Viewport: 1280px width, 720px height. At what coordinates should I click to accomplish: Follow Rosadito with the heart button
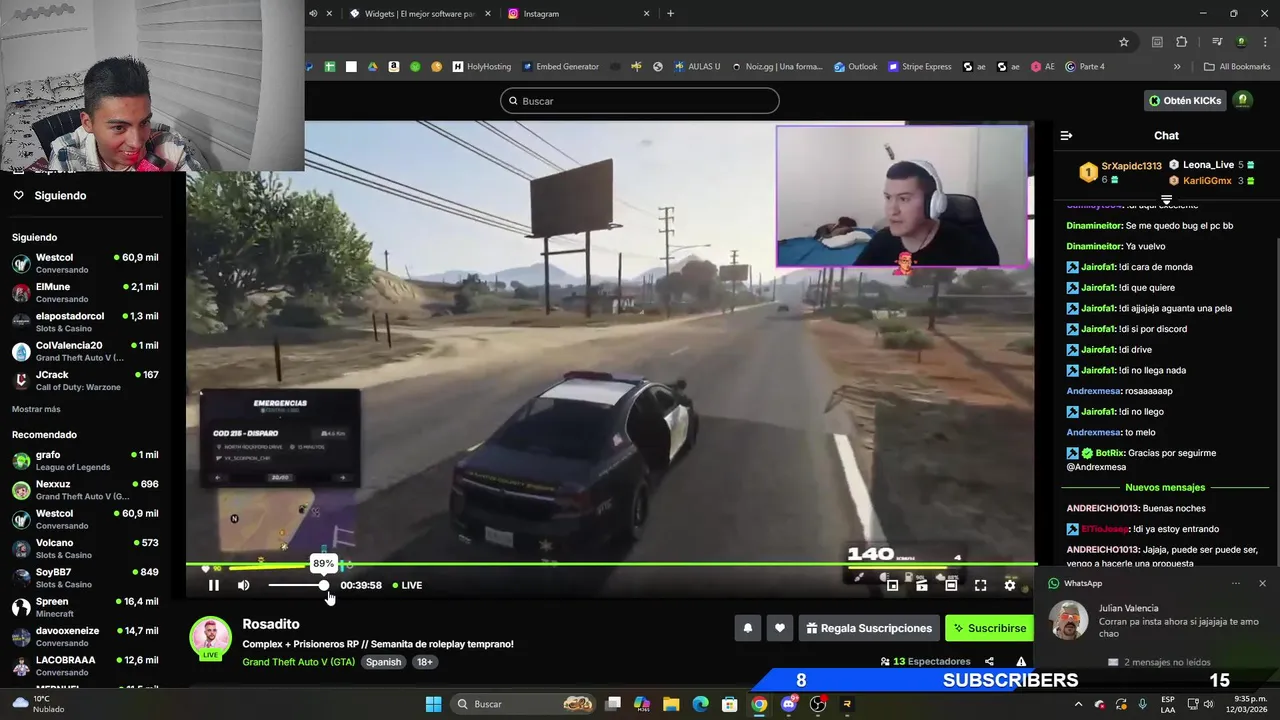click(x=780, y=628)
